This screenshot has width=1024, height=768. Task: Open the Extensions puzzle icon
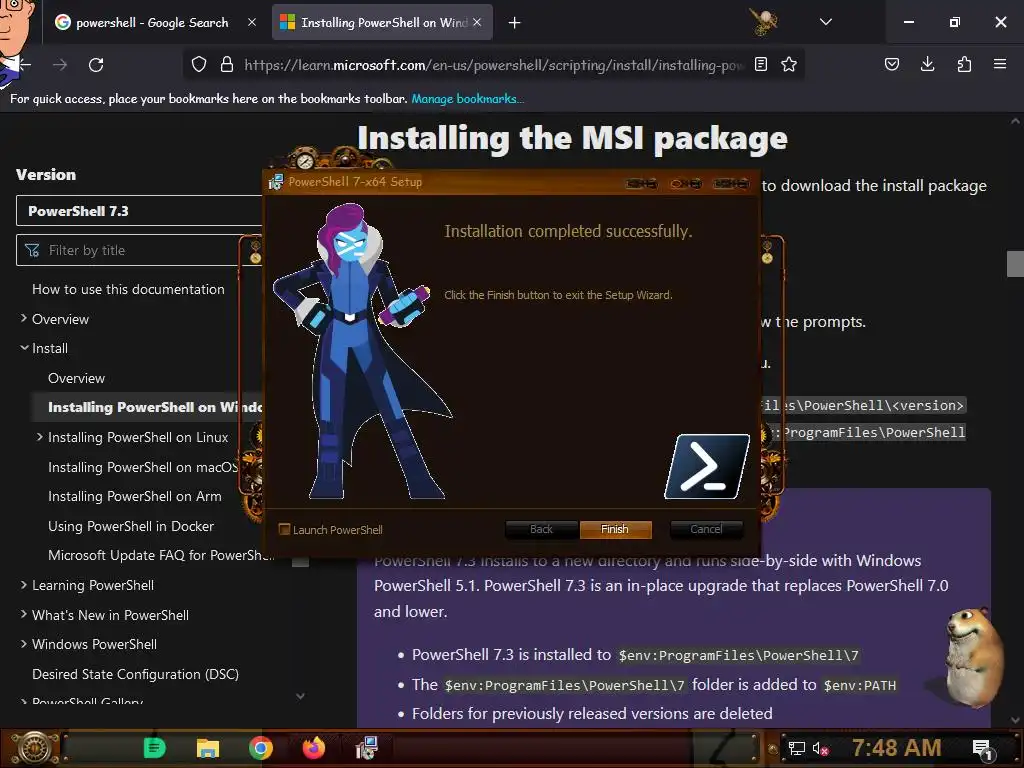click(x=964, y=64)
